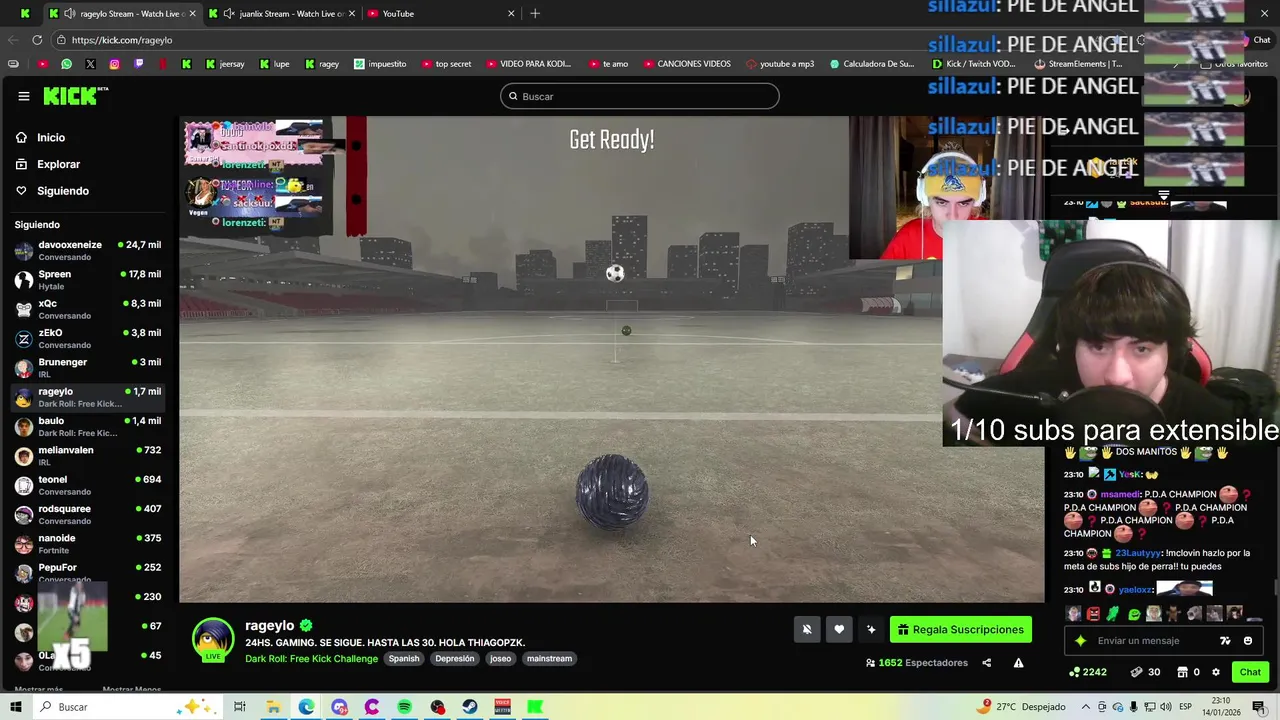Switch to YouTube browser tab

point(440,13)
